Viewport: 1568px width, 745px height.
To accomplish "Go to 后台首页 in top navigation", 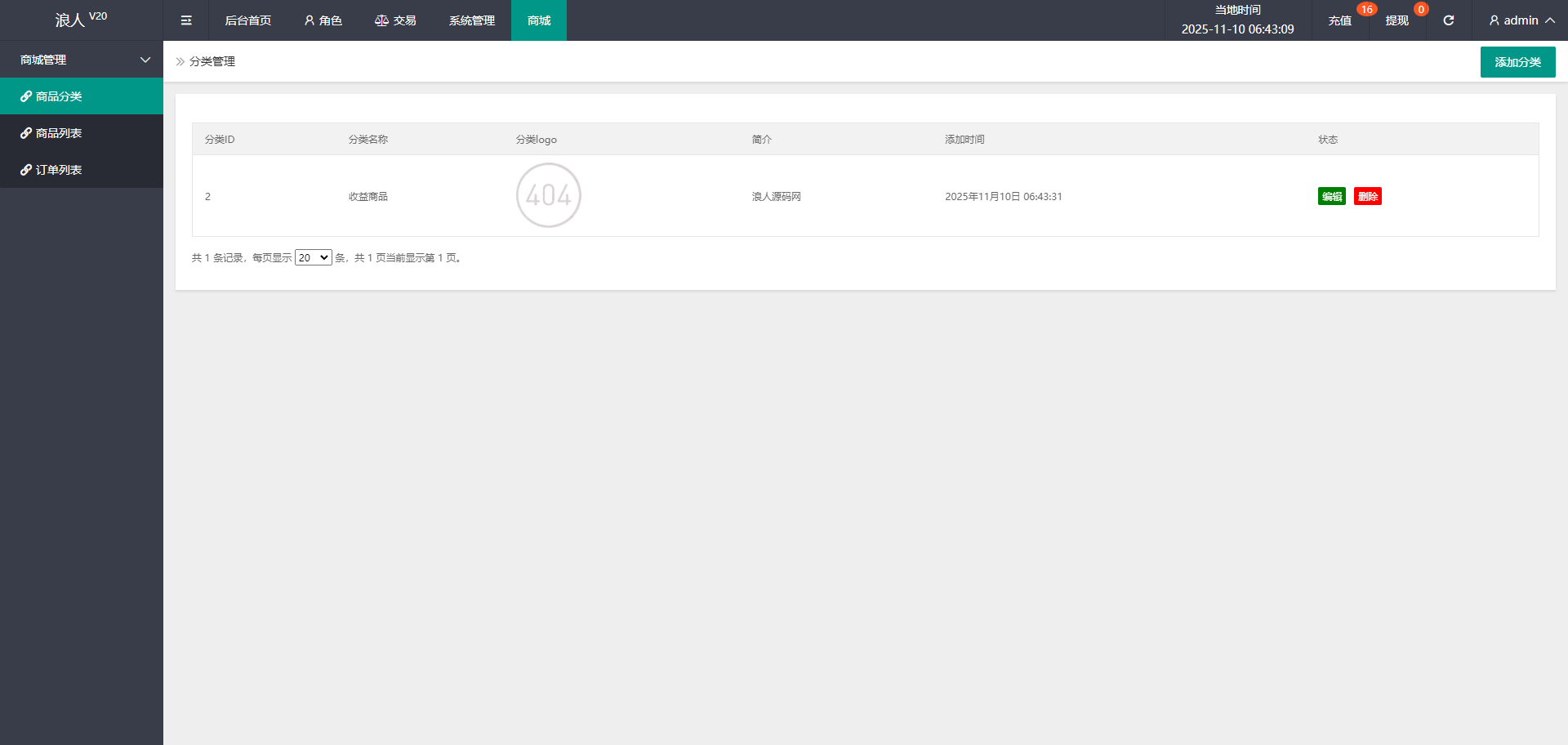I will tap(247, 20).
